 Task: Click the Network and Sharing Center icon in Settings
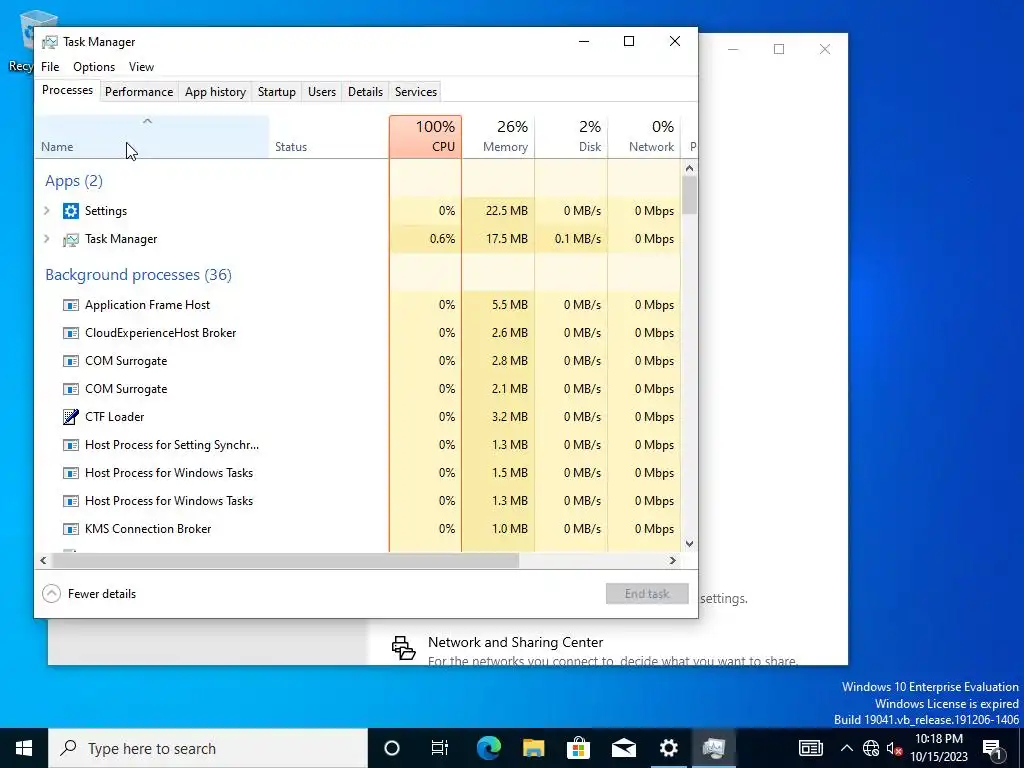[404, 648]
